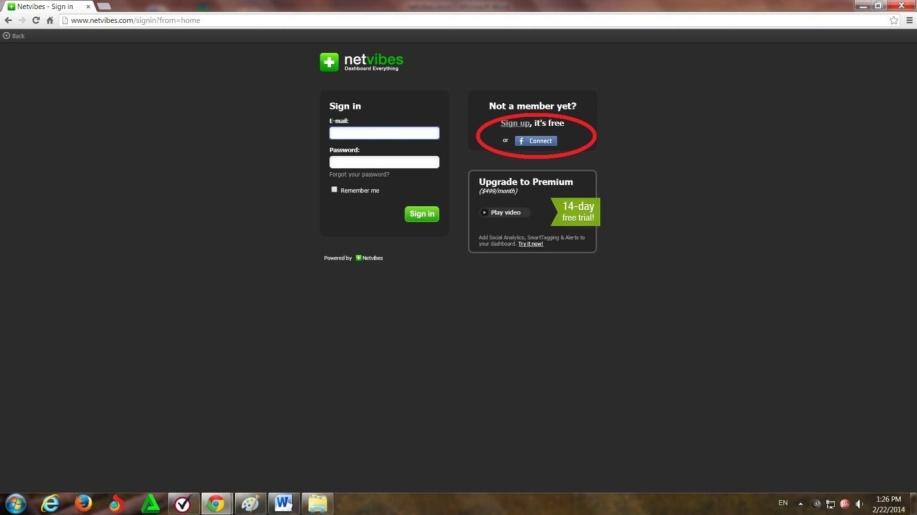Launch Internet Explorer from the taskbar
917x515 pixels.
50,503
